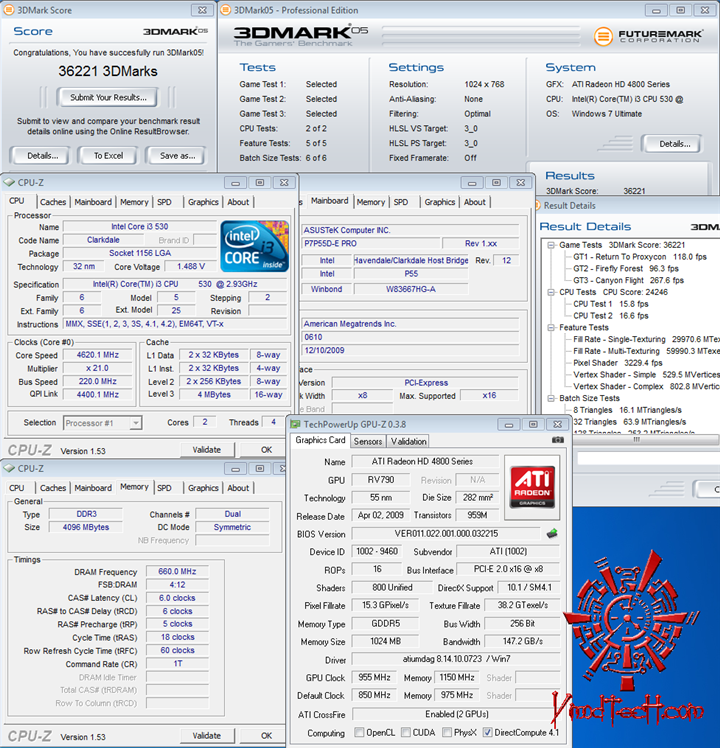This screenshot has height=748, width=720.
Task: Click OK in bottom CPU-Z window
Action: 264,736
